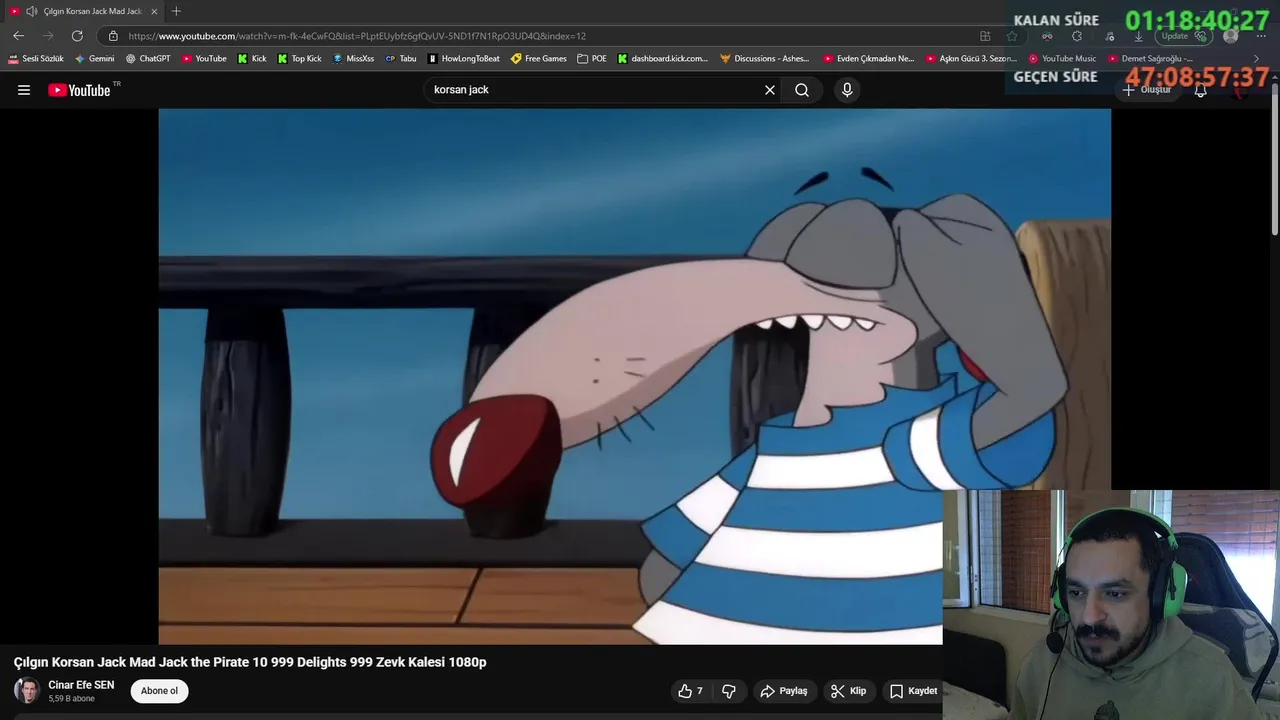The width and height of the screenshot is (1280, 720).
Task: Open the dashboard.kick.com bookmark
Action: (x=663, y=59)
